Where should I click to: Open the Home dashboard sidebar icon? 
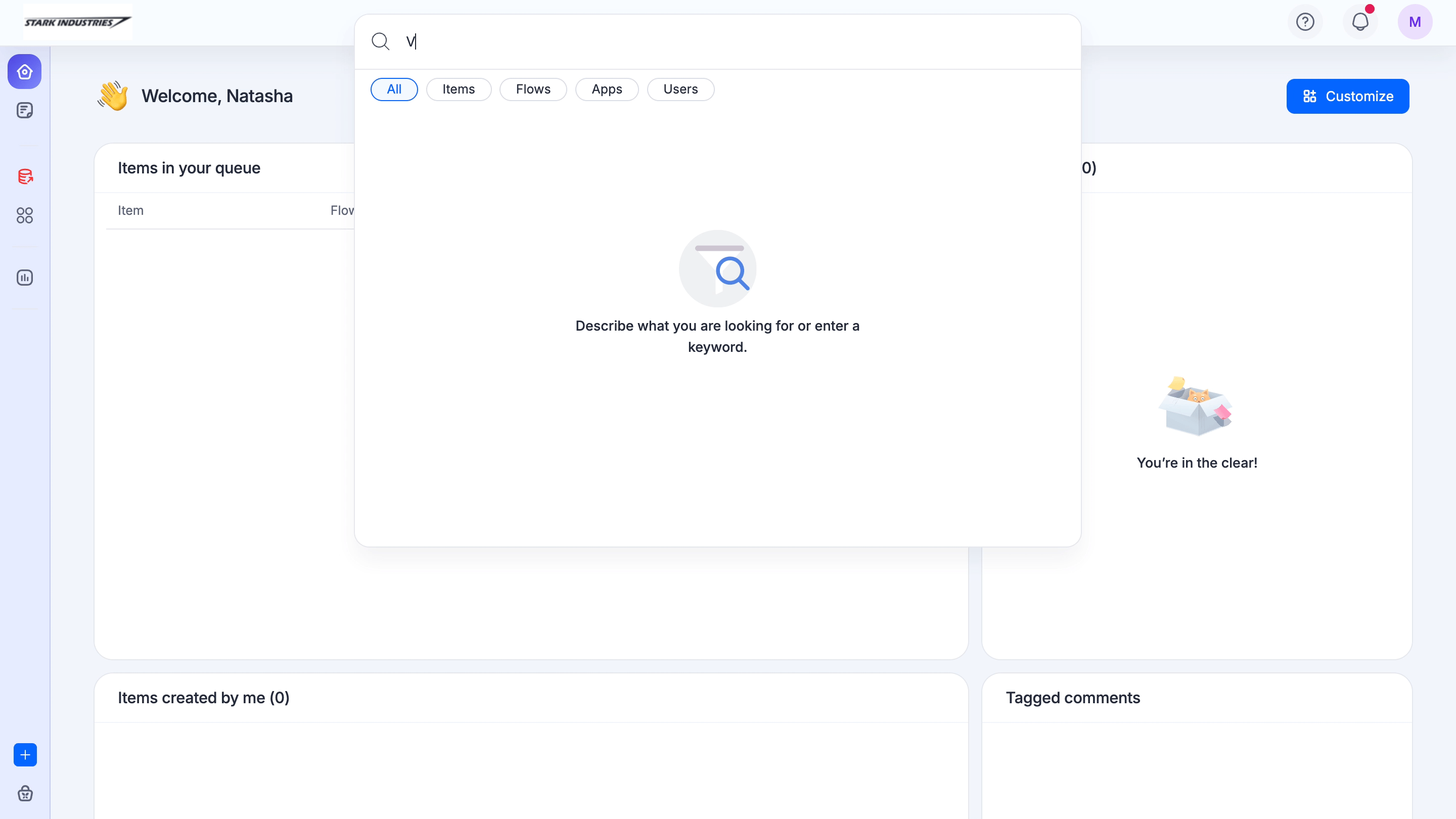point(24,72)
